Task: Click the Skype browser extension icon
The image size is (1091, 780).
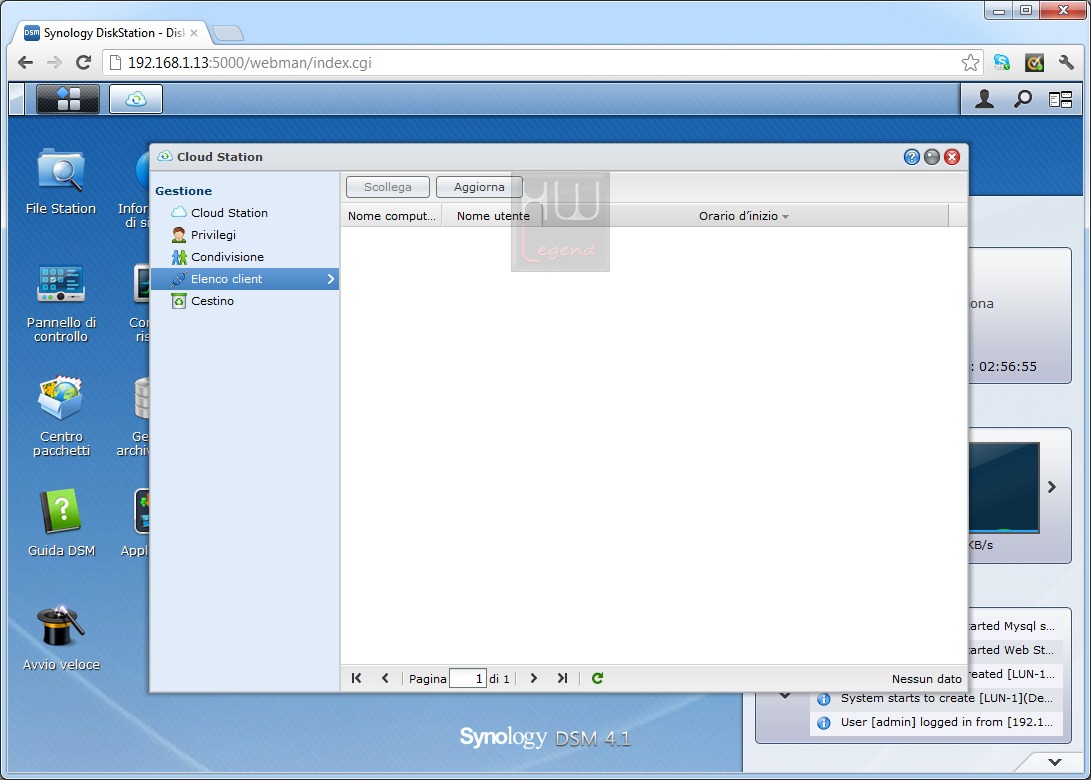Action: coord(1002,63)
